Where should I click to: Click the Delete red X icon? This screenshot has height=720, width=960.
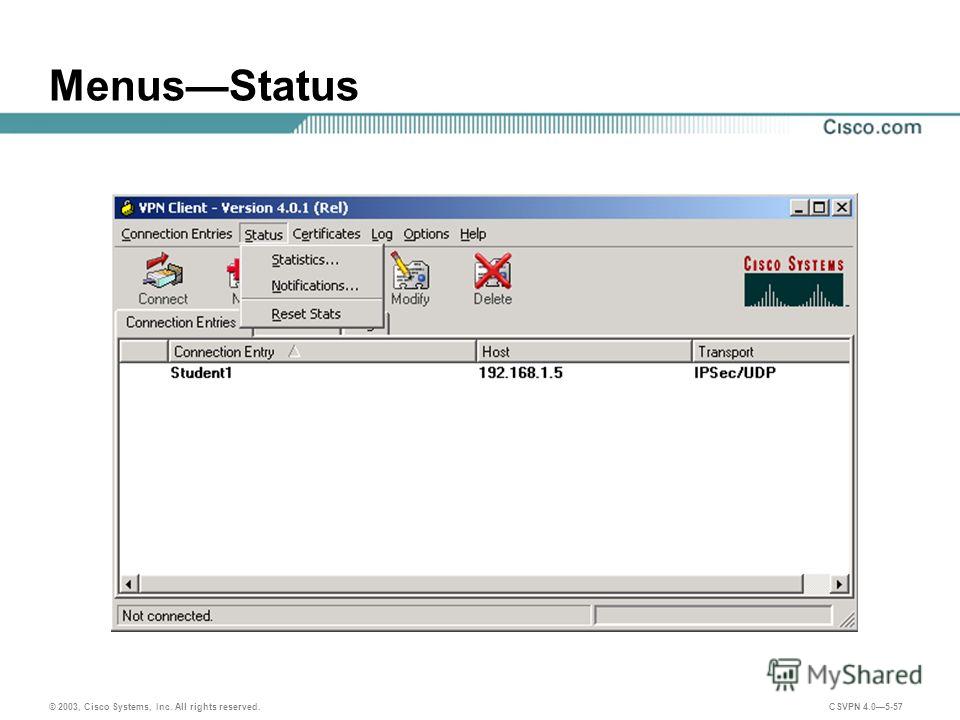coord(493,271)
